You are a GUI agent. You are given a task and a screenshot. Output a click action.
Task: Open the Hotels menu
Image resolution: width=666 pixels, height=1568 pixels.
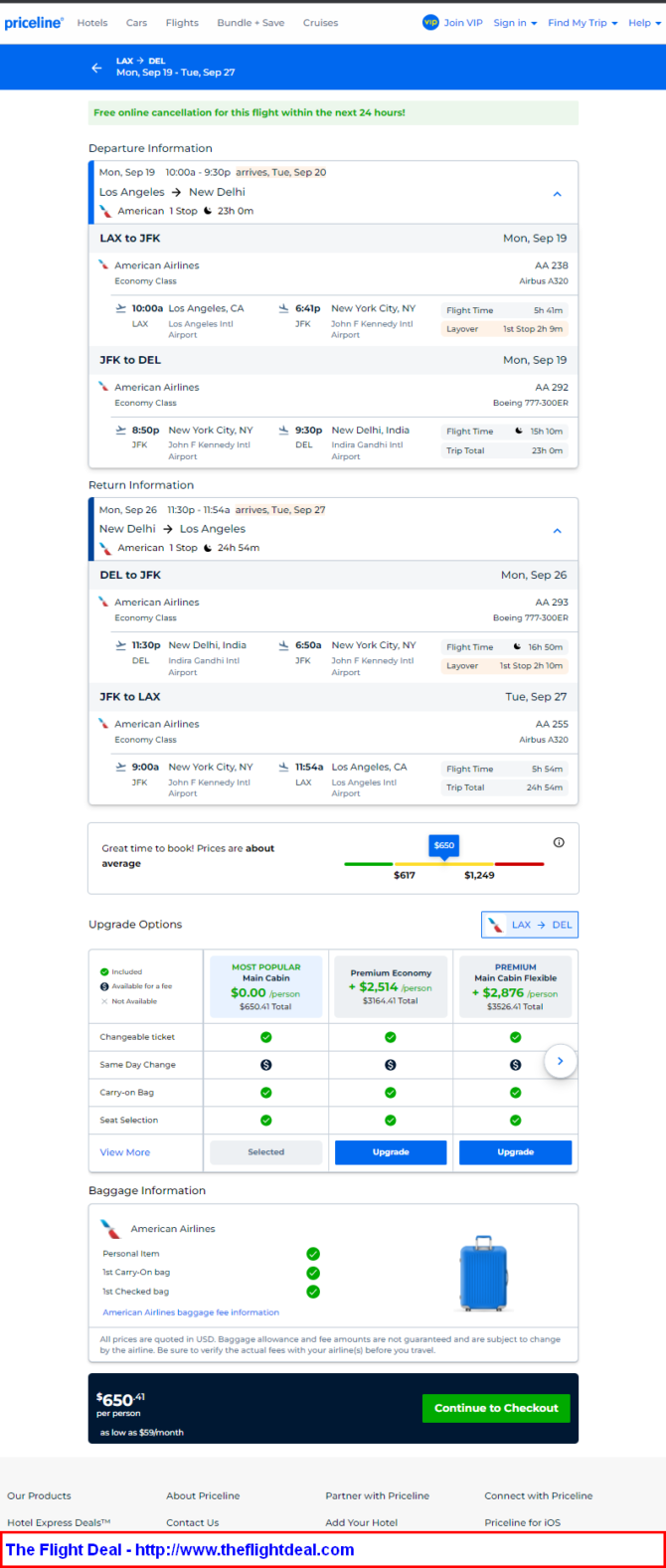[x=92, y=23]
